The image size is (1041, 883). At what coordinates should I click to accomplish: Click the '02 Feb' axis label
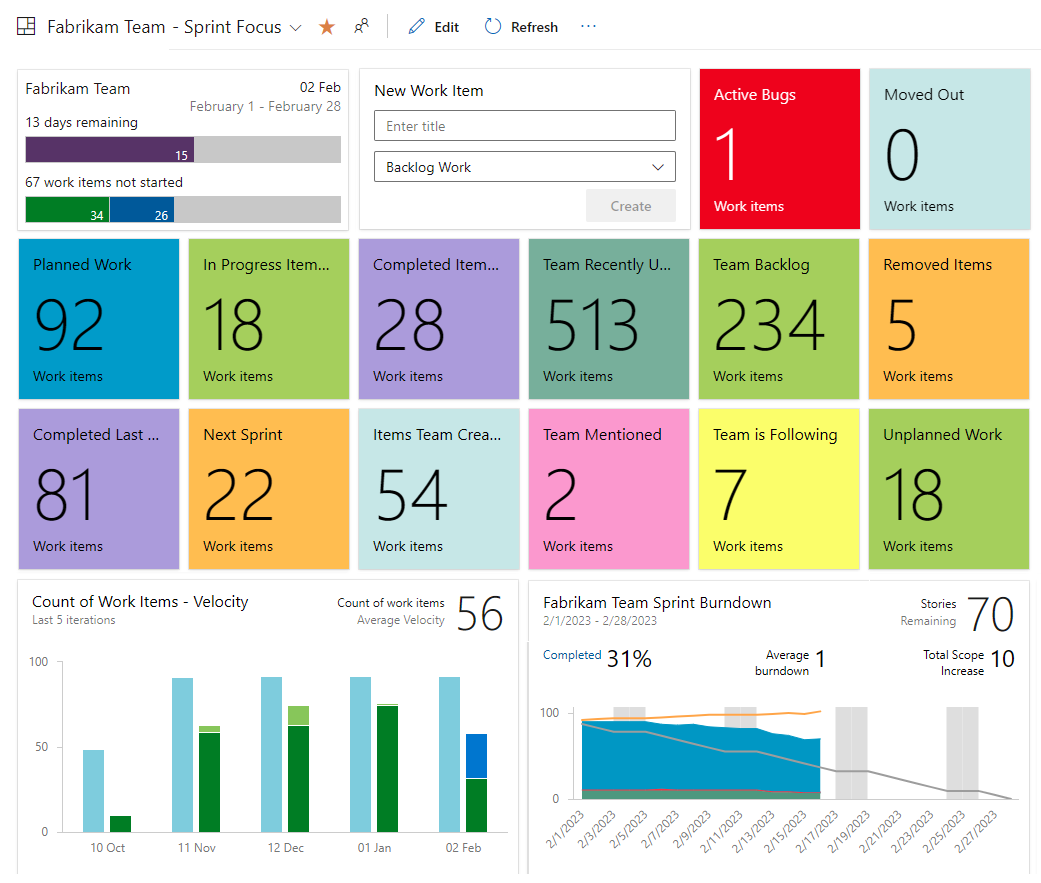[463, 848]
